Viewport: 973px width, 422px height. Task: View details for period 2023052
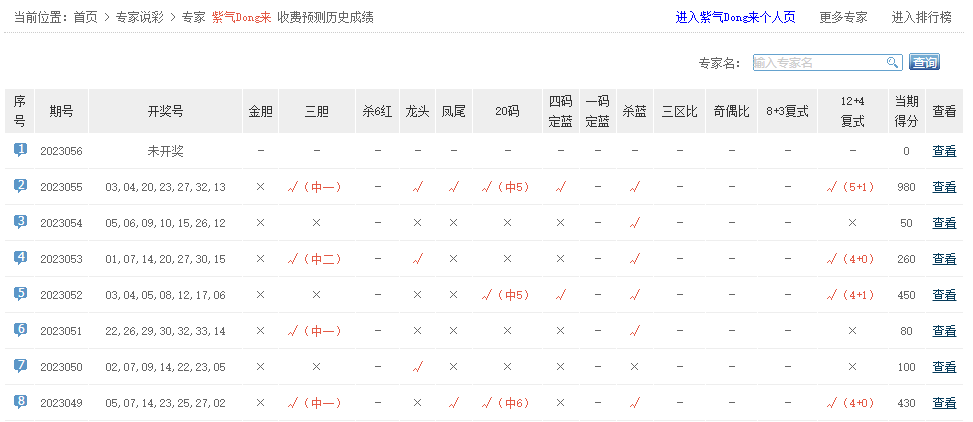pyautogui.click(x=943, y=295)
